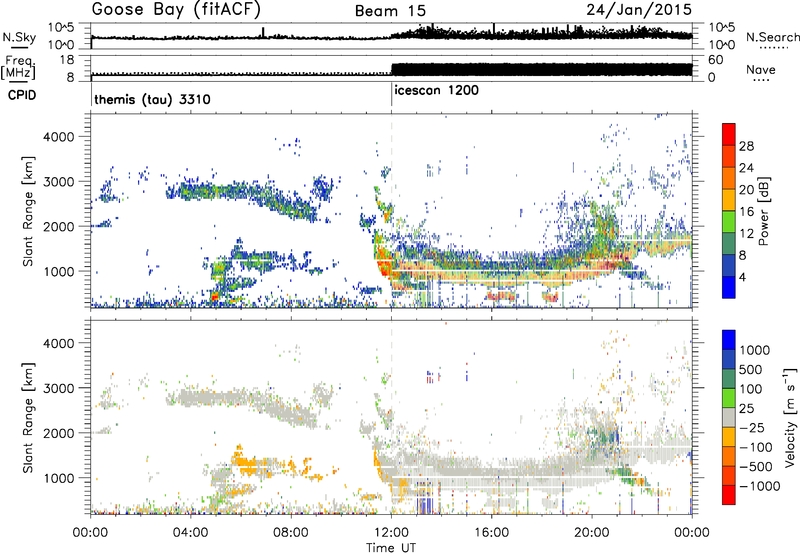Click the '-1000' tick on the Velocity scale
The image size is (800, 554).
coord(760,486)
